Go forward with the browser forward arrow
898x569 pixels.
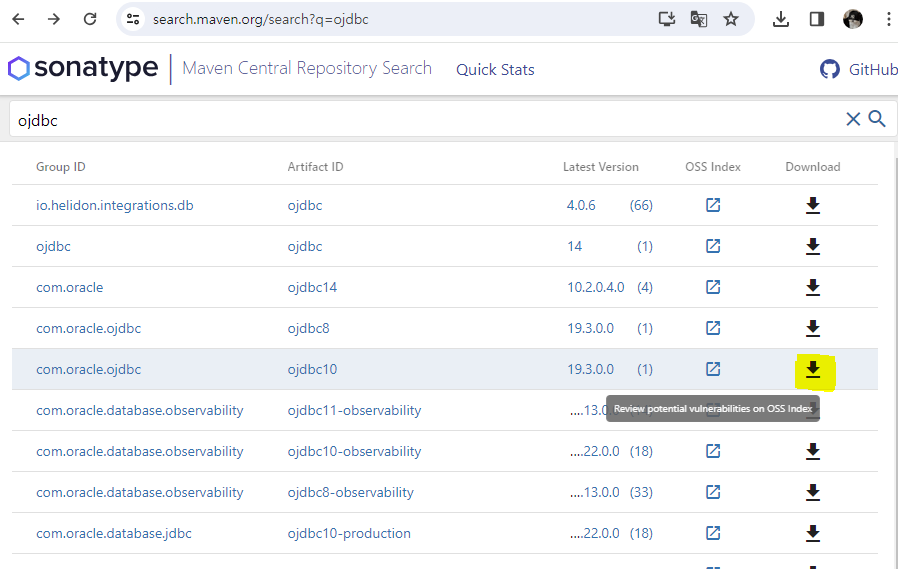(x=54, y=19)
